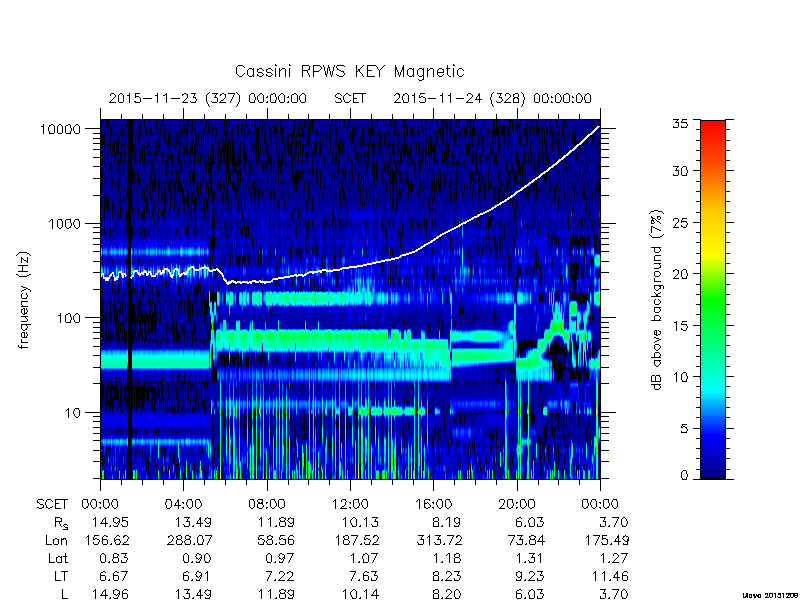Click the longitude value '187.52'

[356, 540]
